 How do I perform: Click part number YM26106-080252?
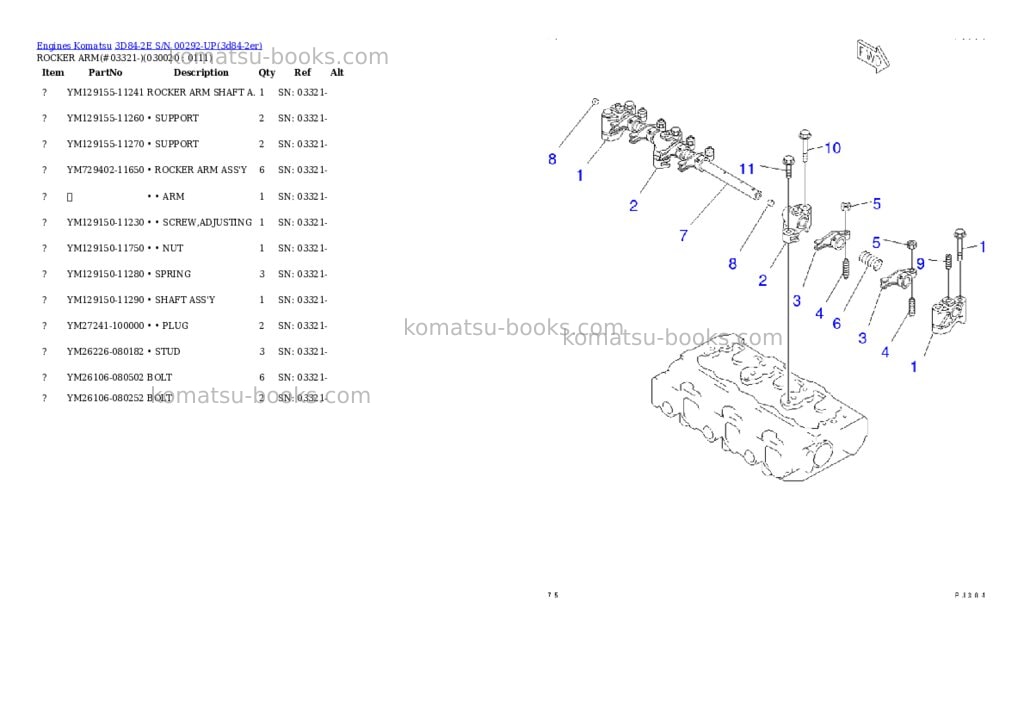(105, 398)
